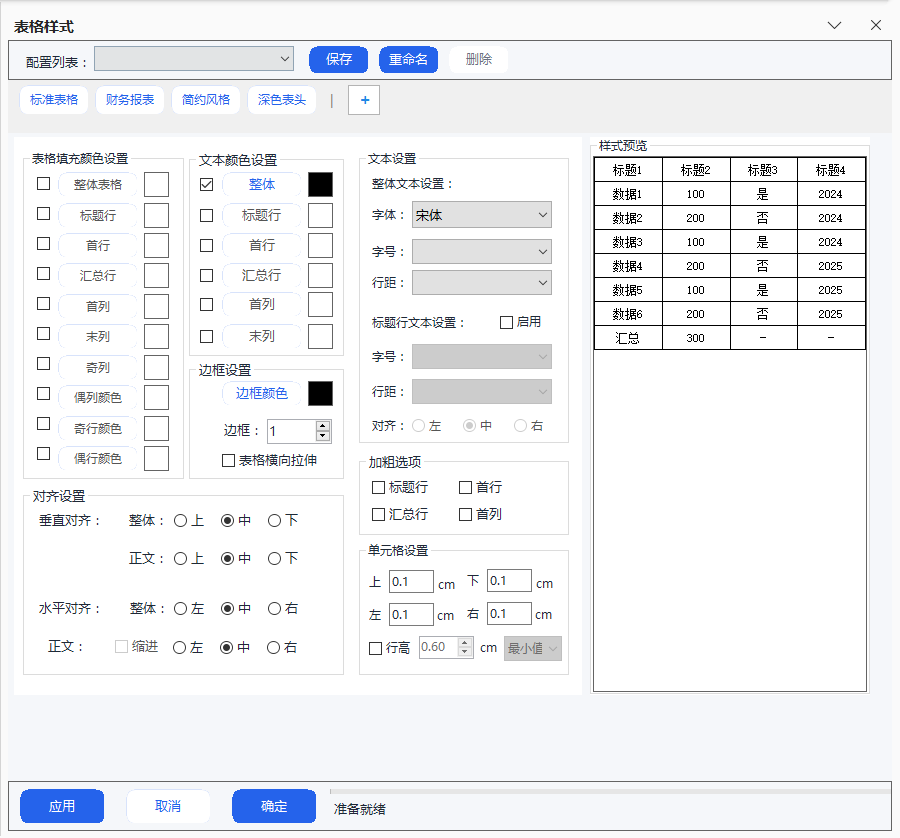This screenshot has width=900, height=838.
Task: Select 上 for 垂直对齐 整体
Action: [x=180, y=521]
